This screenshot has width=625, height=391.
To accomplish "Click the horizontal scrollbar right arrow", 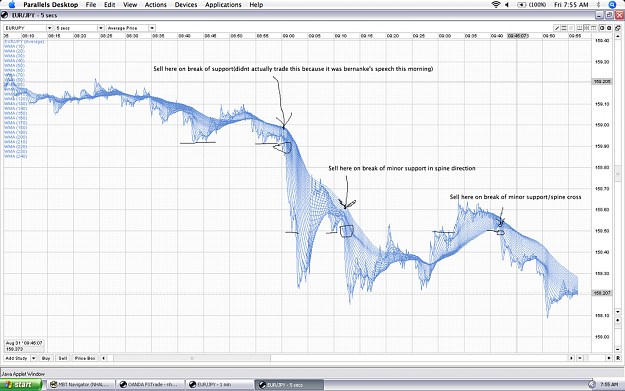I will [571, 358].
